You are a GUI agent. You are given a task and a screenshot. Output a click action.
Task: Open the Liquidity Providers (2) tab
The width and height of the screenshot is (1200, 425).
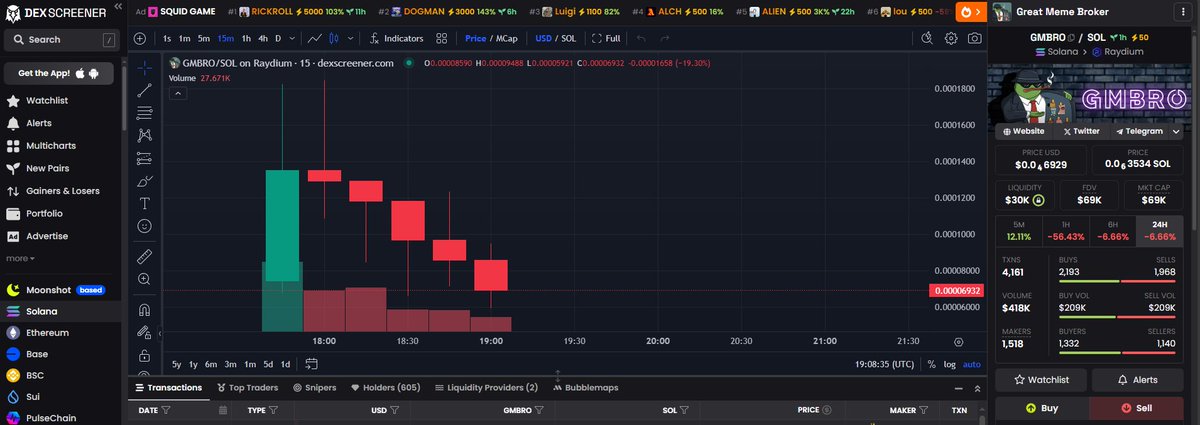click(x=486, y=387)
